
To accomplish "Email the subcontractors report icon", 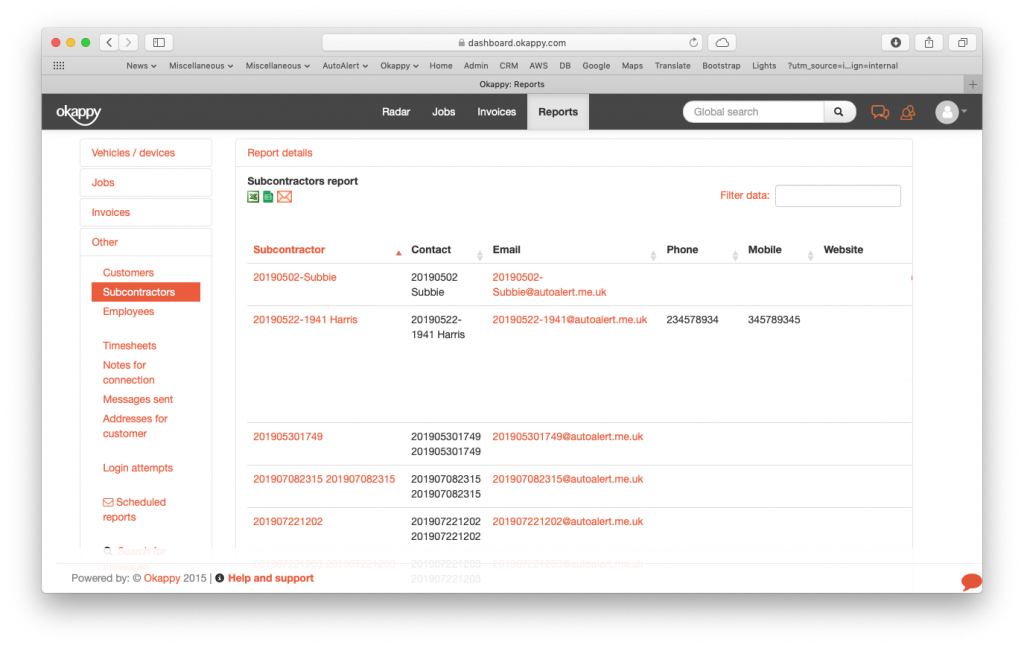I will point(284,197).
